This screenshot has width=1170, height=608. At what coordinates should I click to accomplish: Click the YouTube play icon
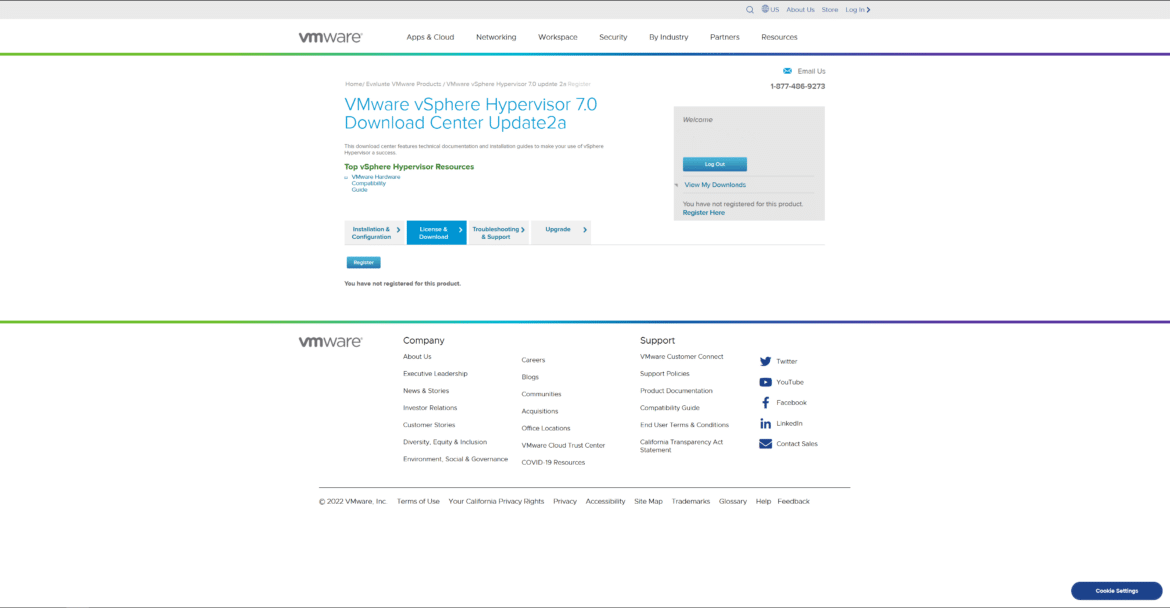tap(766, 382)
